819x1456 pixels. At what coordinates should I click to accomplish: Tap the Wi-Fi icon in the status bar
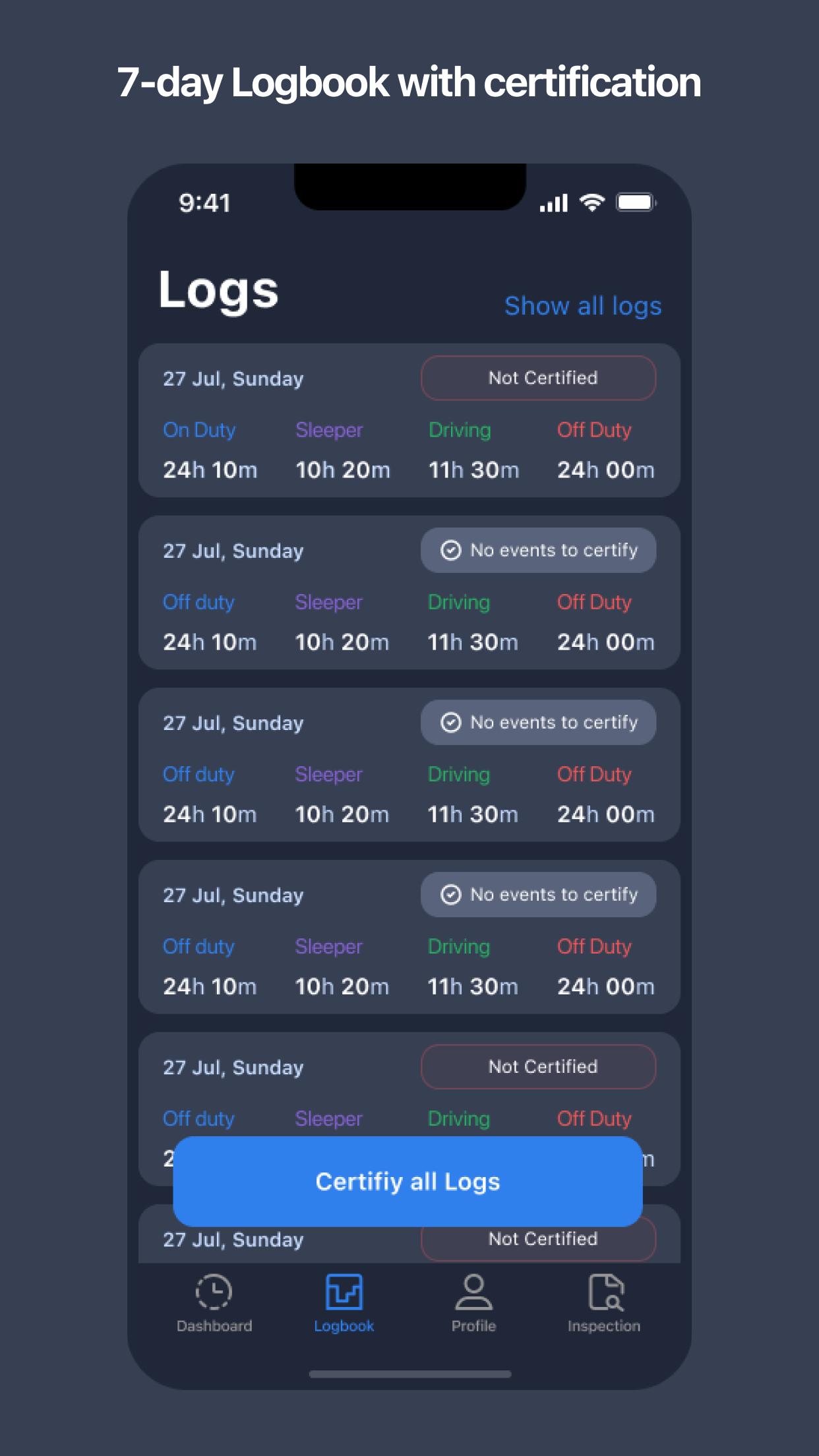click(x=591, y=202)
